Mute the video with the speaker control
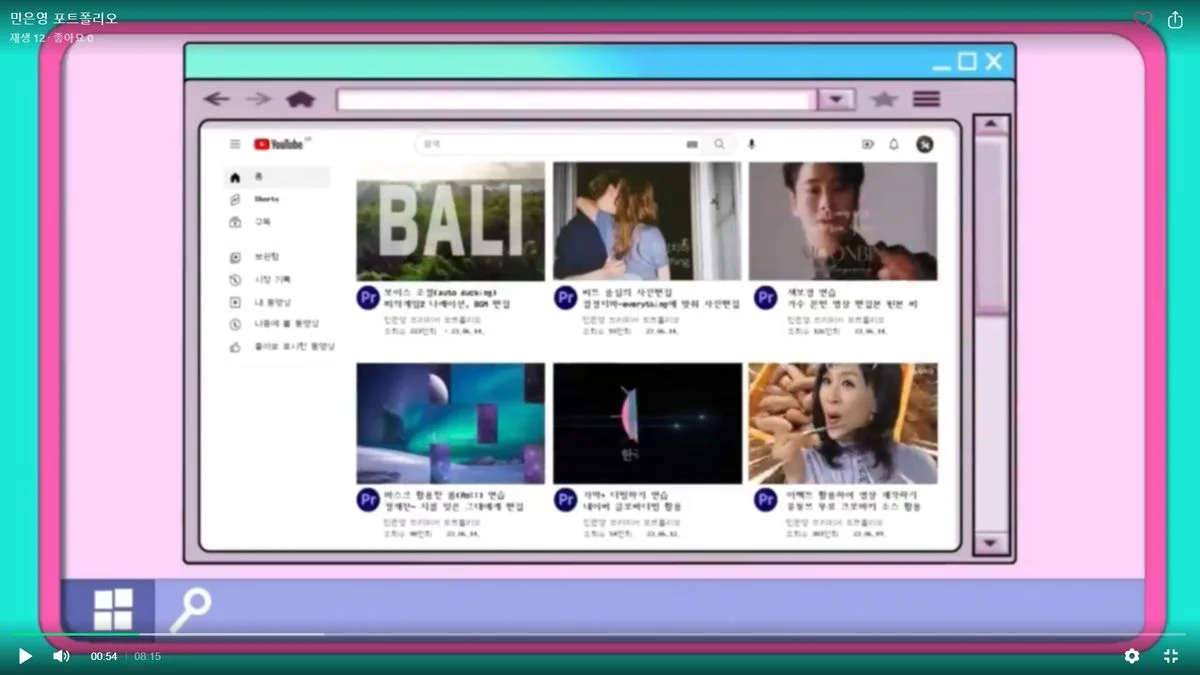This screenshot has width=1200, height=675. coord(60,656)
